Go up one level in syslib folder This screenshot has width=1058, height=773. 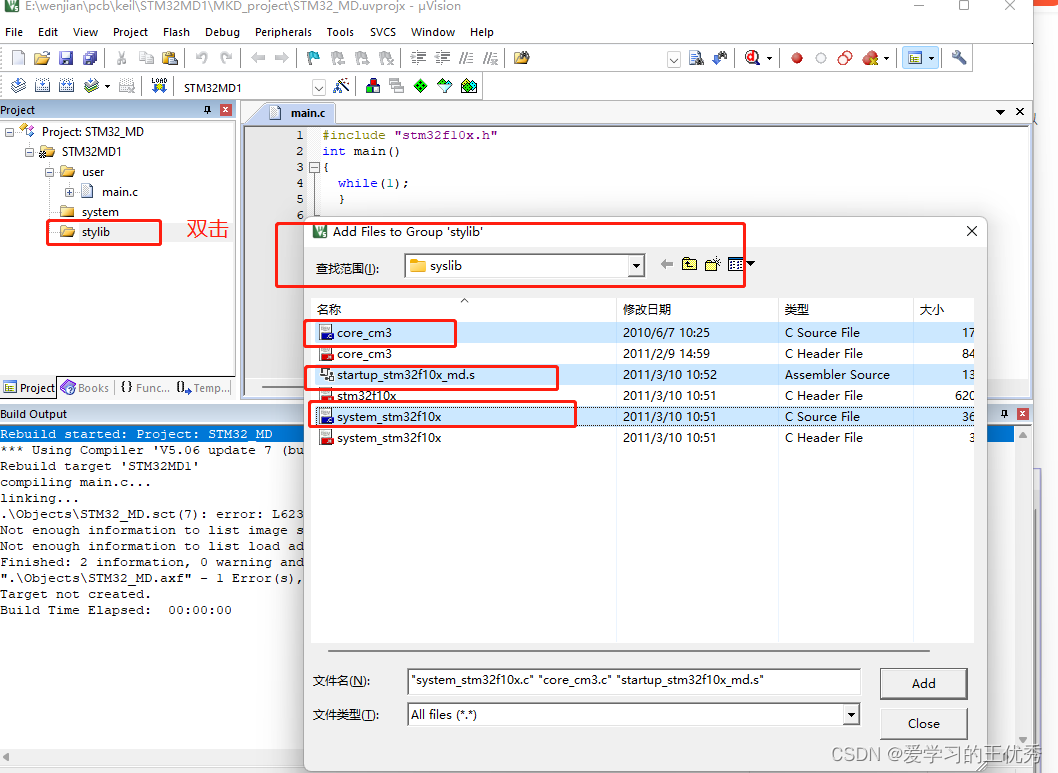(x=689, y=264)
